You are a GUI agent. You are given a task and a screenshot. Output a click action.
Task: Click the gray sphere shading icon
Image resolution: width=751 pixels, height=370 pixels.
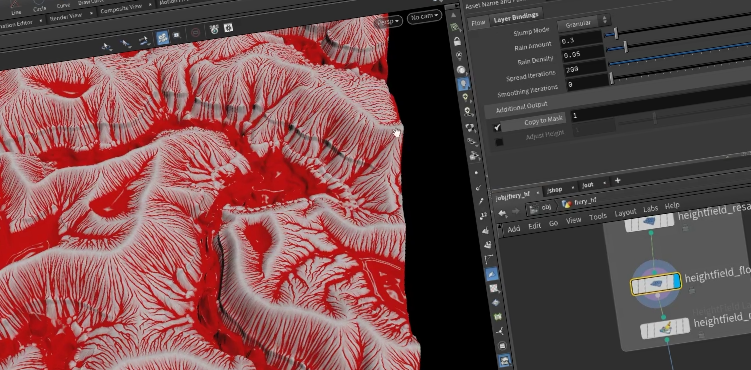tap(461, 69)
